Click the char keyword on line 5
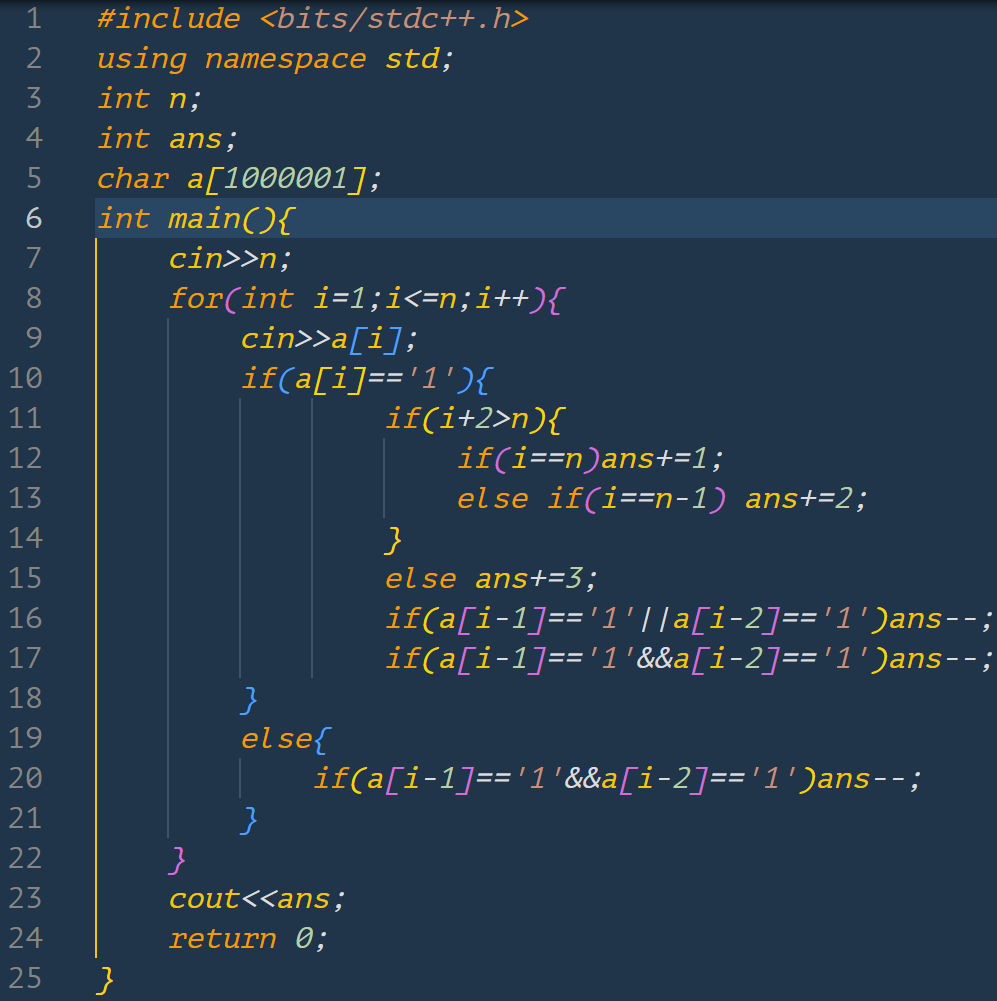The height and width of the screenshot is (1001, 997). (133, 178)
